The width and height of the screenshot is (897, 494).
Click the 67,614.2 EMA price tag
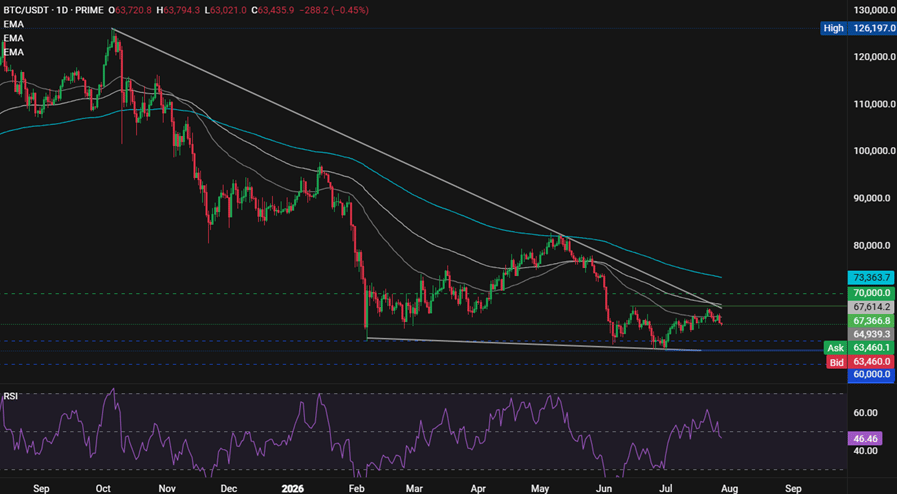click(870, 306)
